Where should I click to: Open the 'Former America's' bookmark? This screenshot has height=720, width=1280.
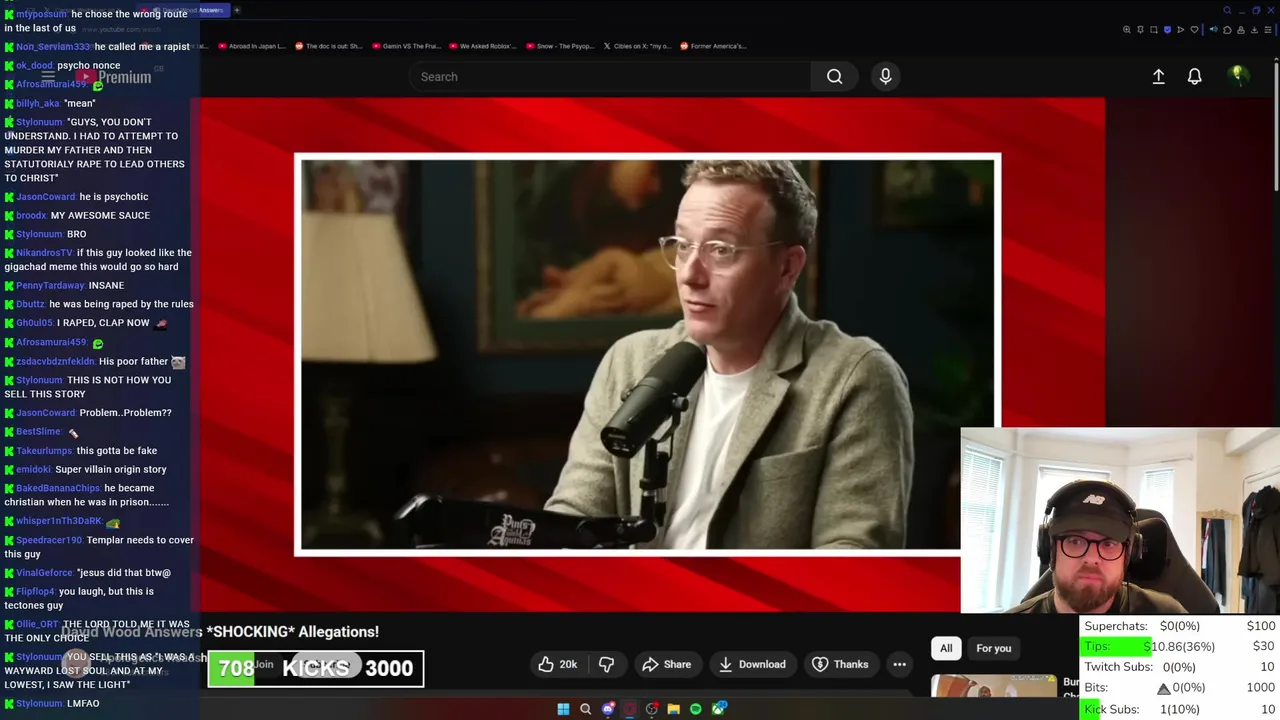(713, 46)
